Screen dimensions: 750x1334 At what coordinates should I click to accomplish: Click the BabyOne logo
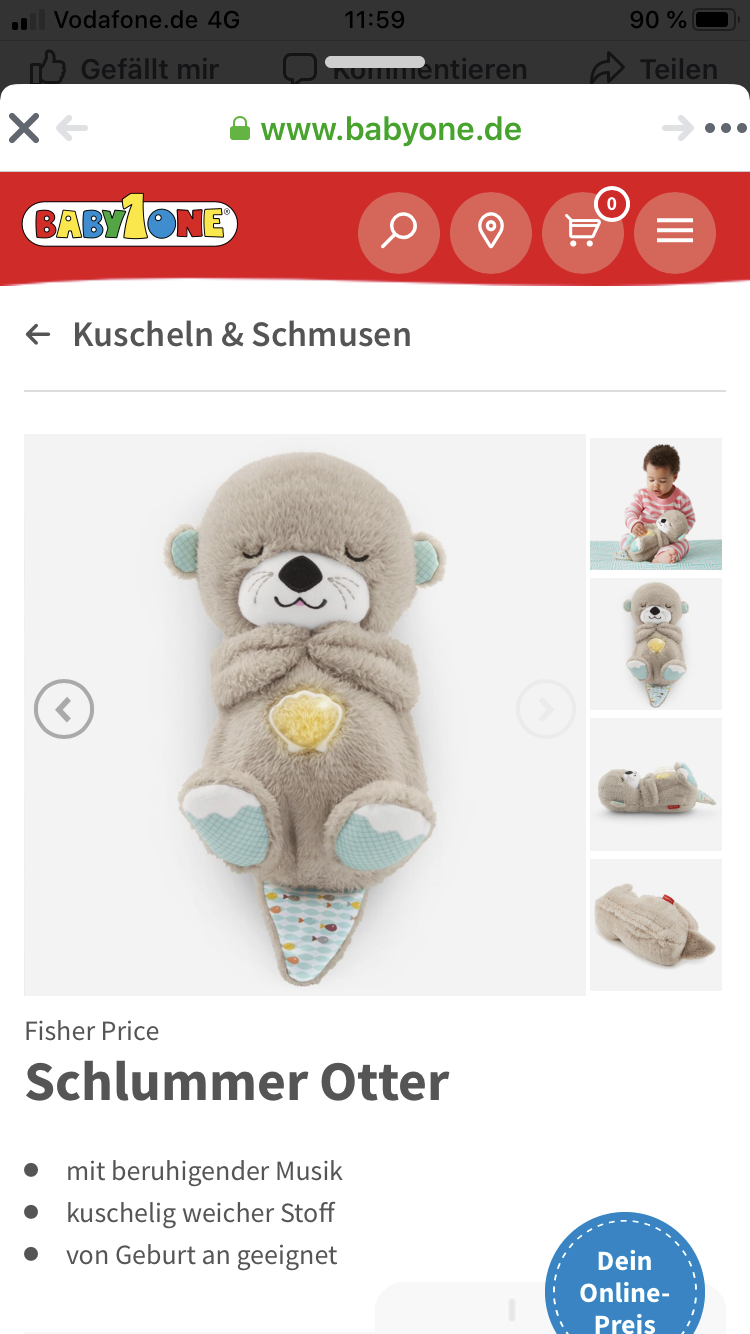[x=130, y=223]
